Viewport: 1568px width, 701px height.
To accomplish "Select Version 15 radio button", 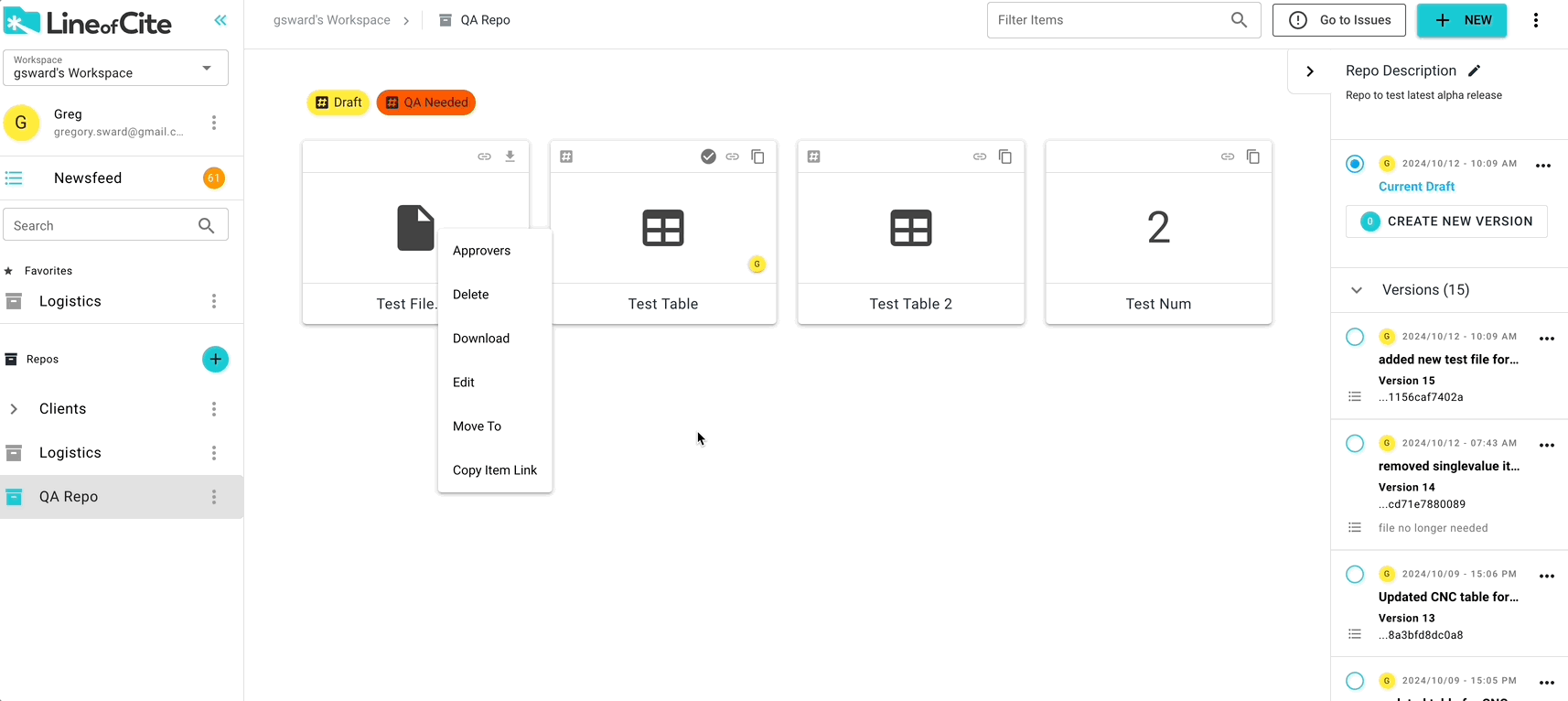I will coord(1355,337).
